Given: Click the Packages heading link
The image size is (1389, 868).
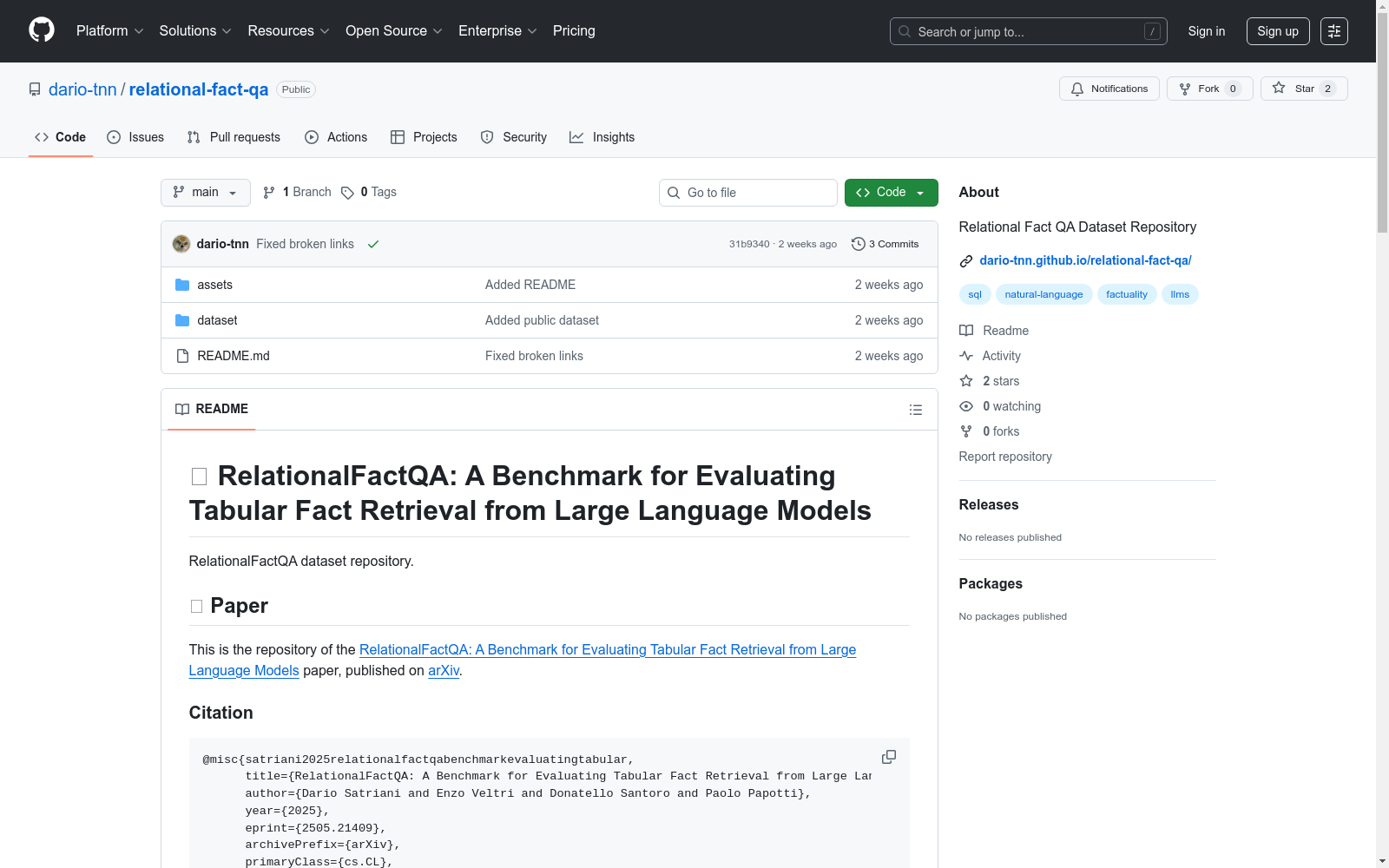Looking at the screenshot, I should coord(991,584).
